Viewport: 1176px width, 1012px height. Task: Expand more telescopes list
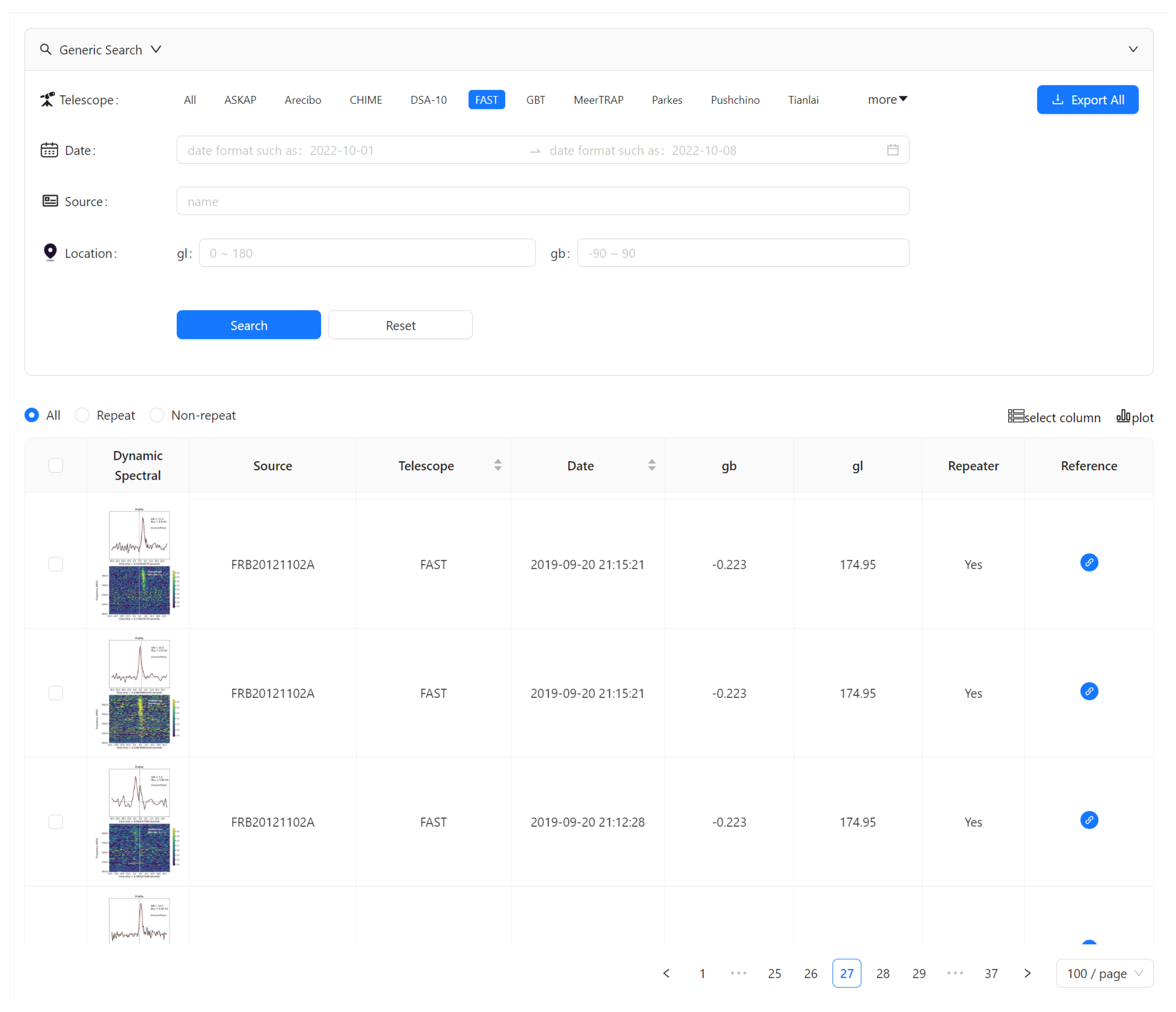(x=887, y=99)
